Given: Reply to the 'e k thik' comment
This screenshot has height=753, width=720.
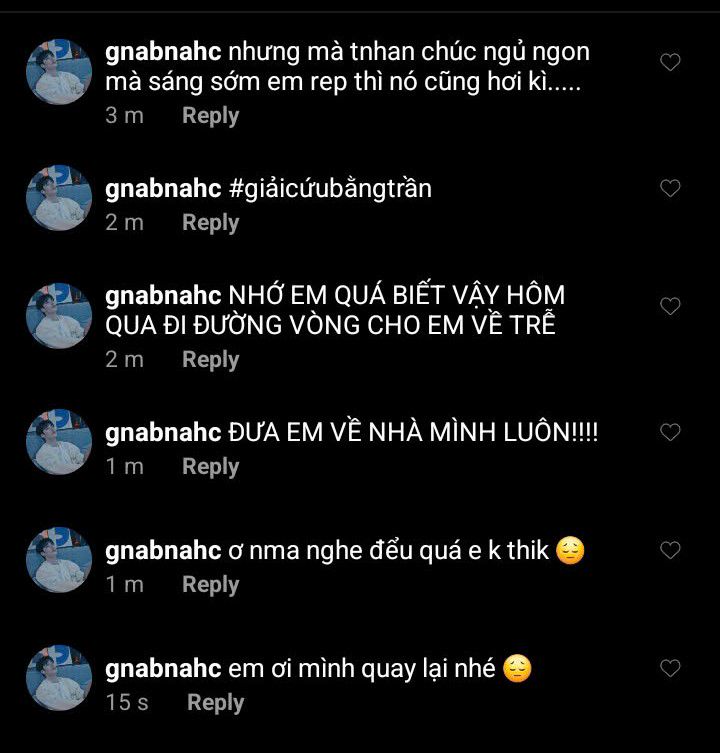Looking at the screenshot, I should (x=210, y=585).
